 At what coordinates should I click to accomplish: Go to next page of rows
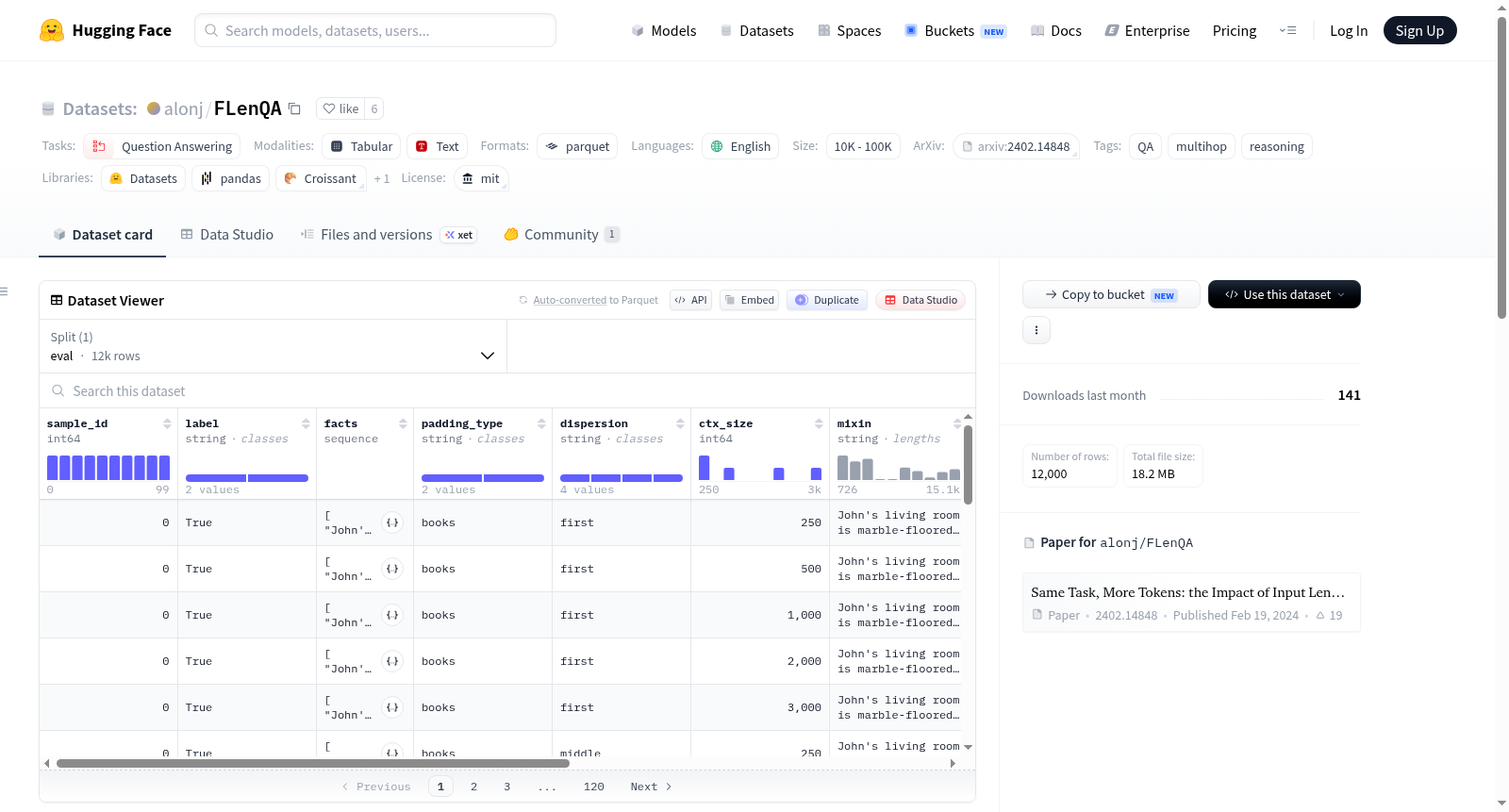click(x=651, y=787)
